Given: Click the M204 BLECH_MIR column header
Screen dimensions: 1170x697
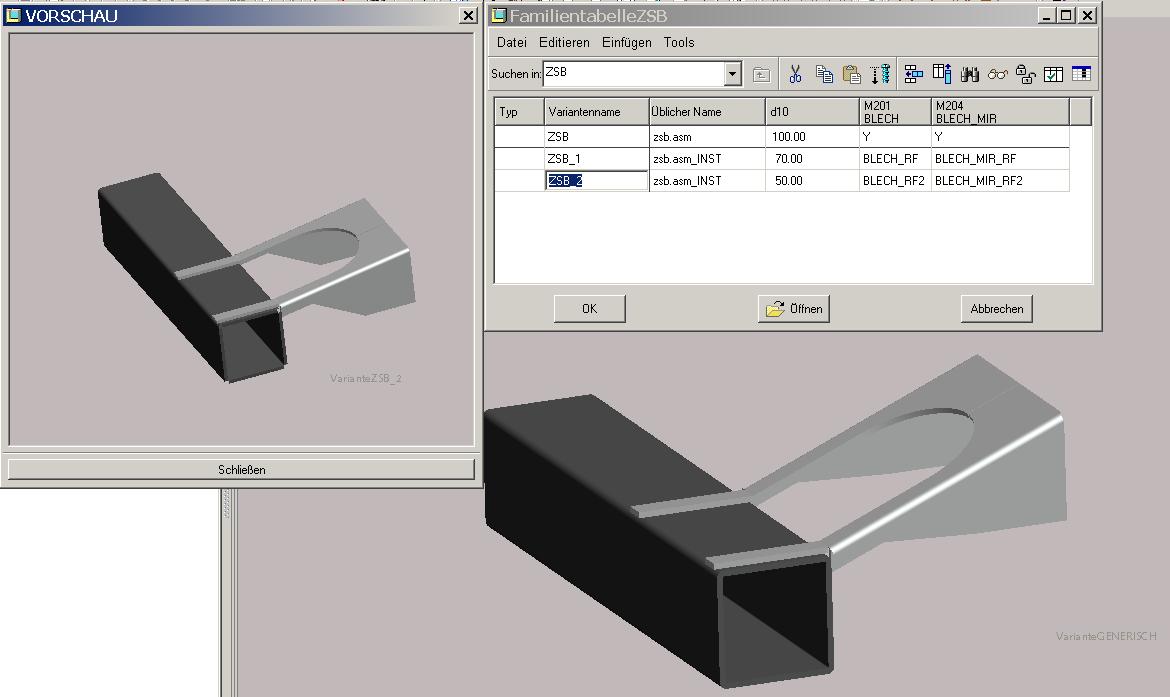Looking at the screenshot, I should (x=1001, y=112).
